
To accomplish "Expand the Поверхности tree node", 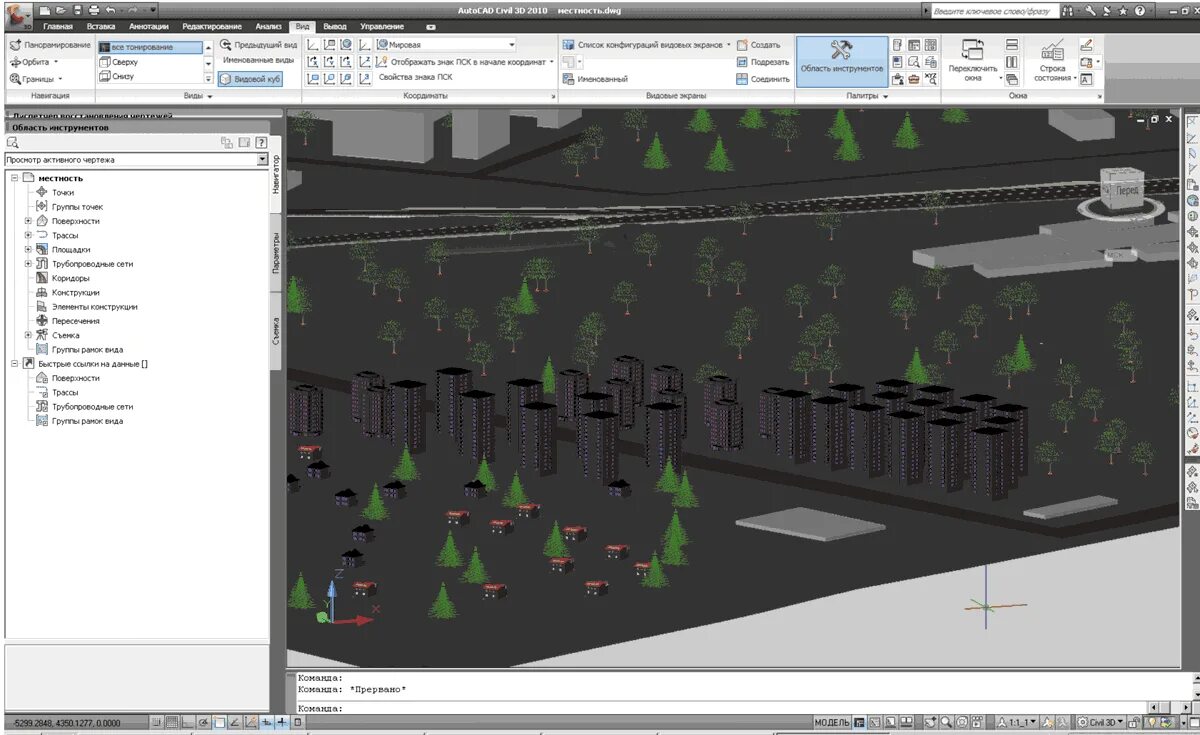I will tap(28, 221).
